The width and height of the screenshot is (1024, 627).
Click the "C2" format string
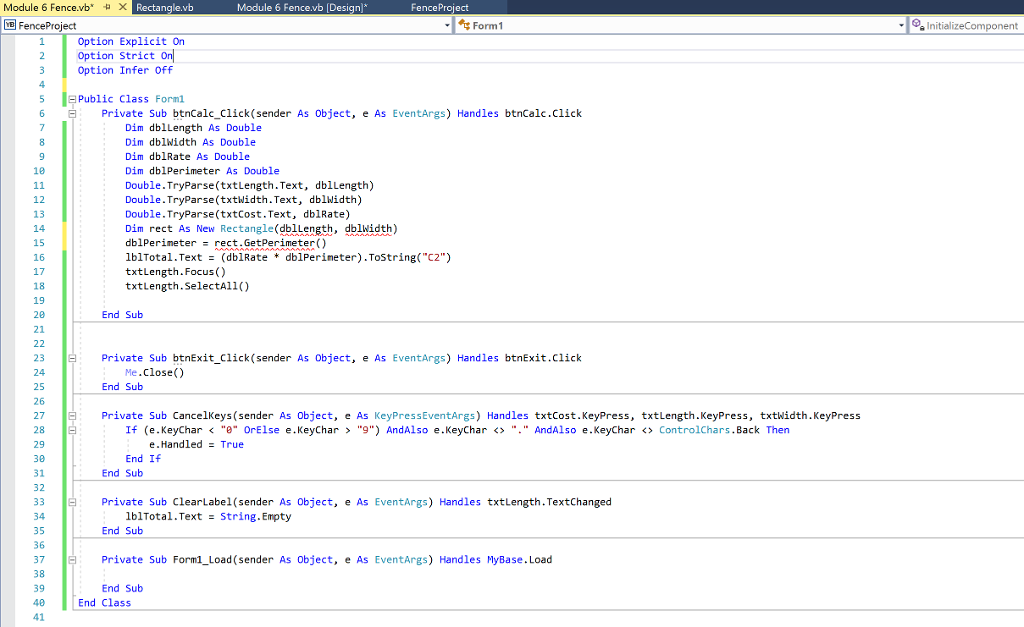434,257
